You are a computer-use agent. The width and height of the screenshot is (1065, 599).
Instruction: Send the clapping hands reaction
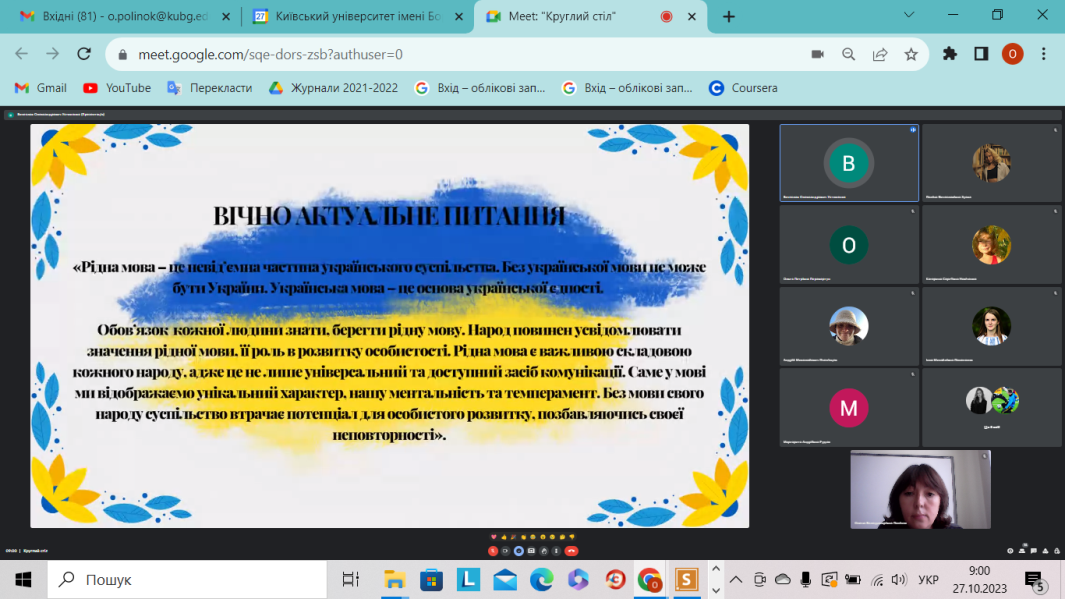click(524, 537)
